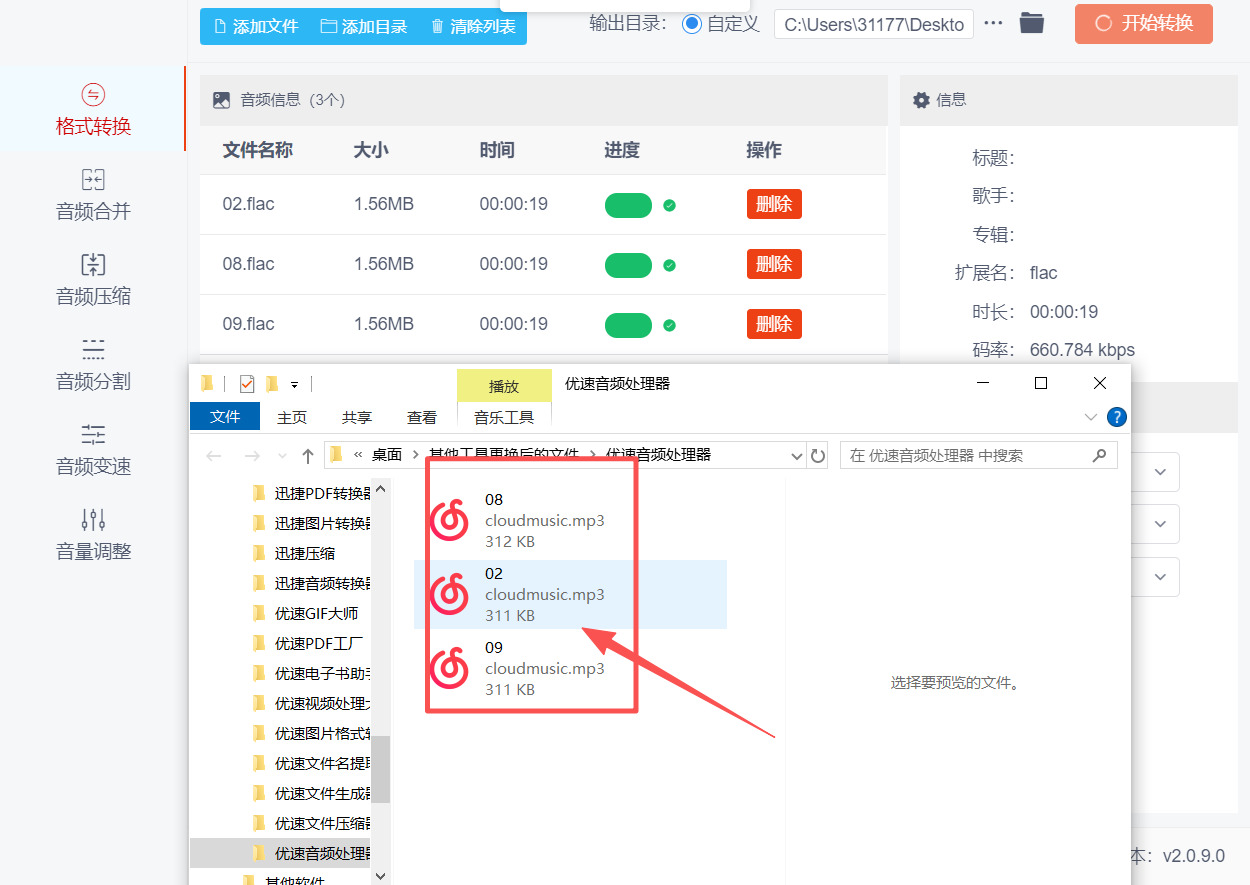Viewport: 1250px width, 885px height.
Task: Open the quick access toolbar dropdown arrow
Action: [x=294, y=384]
